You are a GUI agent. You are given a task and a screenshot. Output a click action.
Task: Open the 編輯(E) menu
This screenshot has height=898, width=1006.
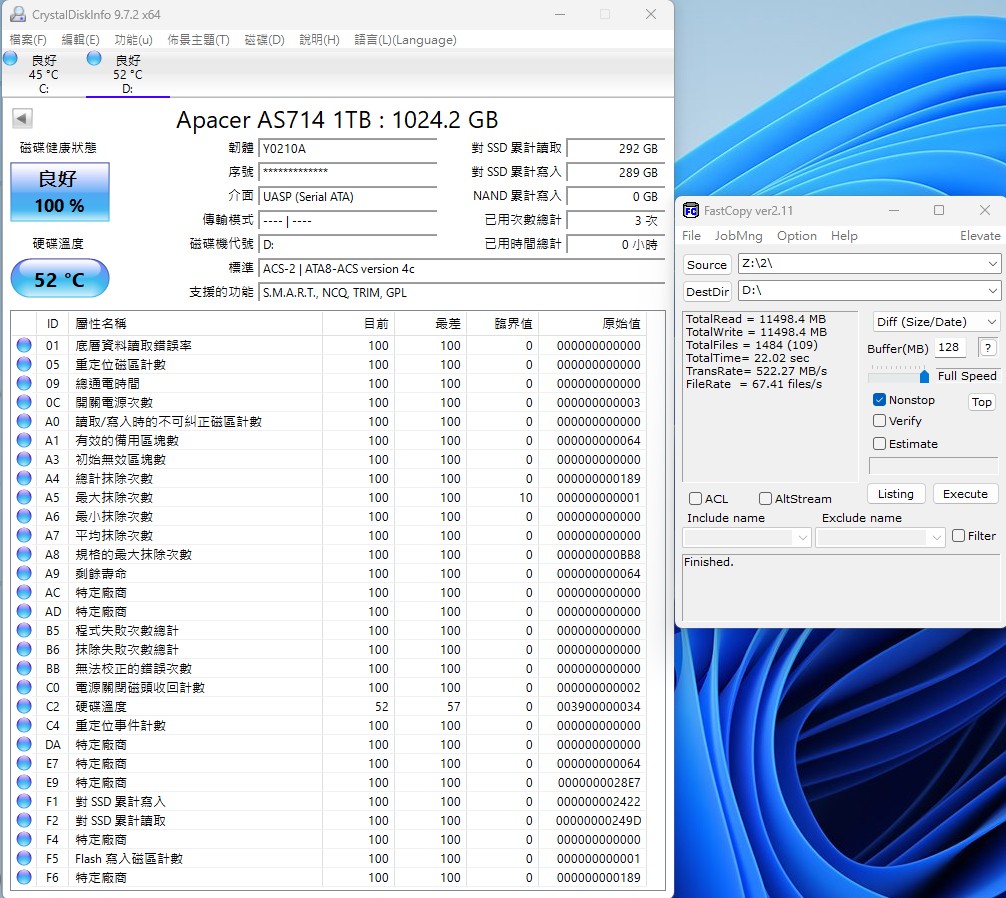tap(80, 40)
